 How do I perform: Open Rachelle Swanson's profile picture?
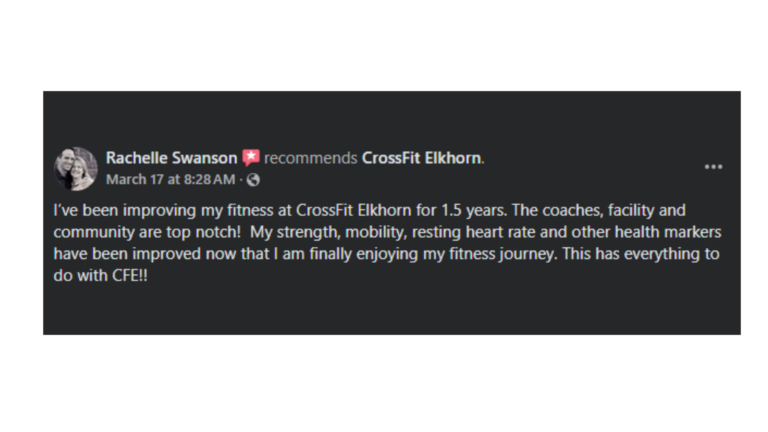tap(76, 169)
